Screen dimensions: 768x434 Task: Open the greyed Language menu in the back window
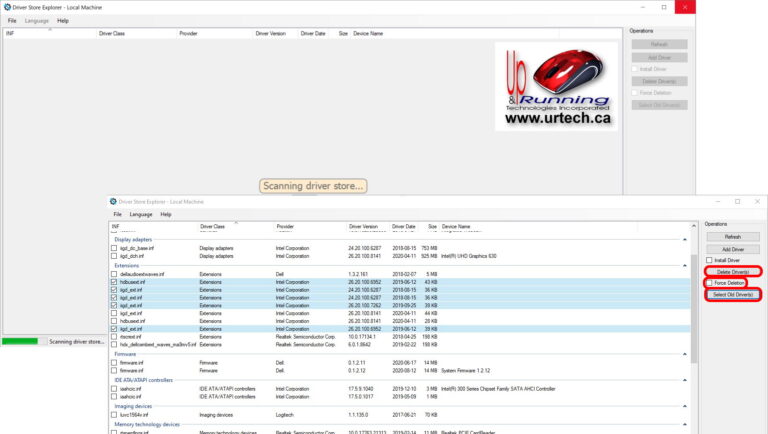pyautogui.click(x=37, y=21)
